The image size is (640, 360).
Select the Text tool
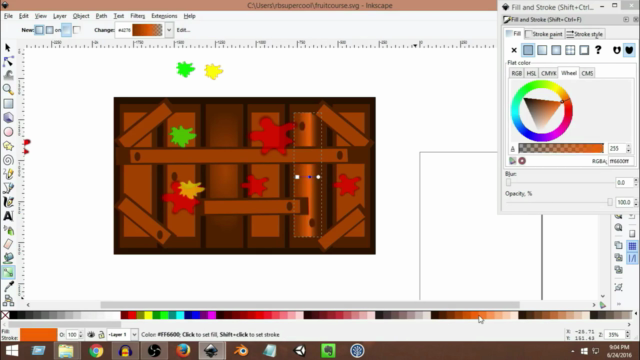8,216
